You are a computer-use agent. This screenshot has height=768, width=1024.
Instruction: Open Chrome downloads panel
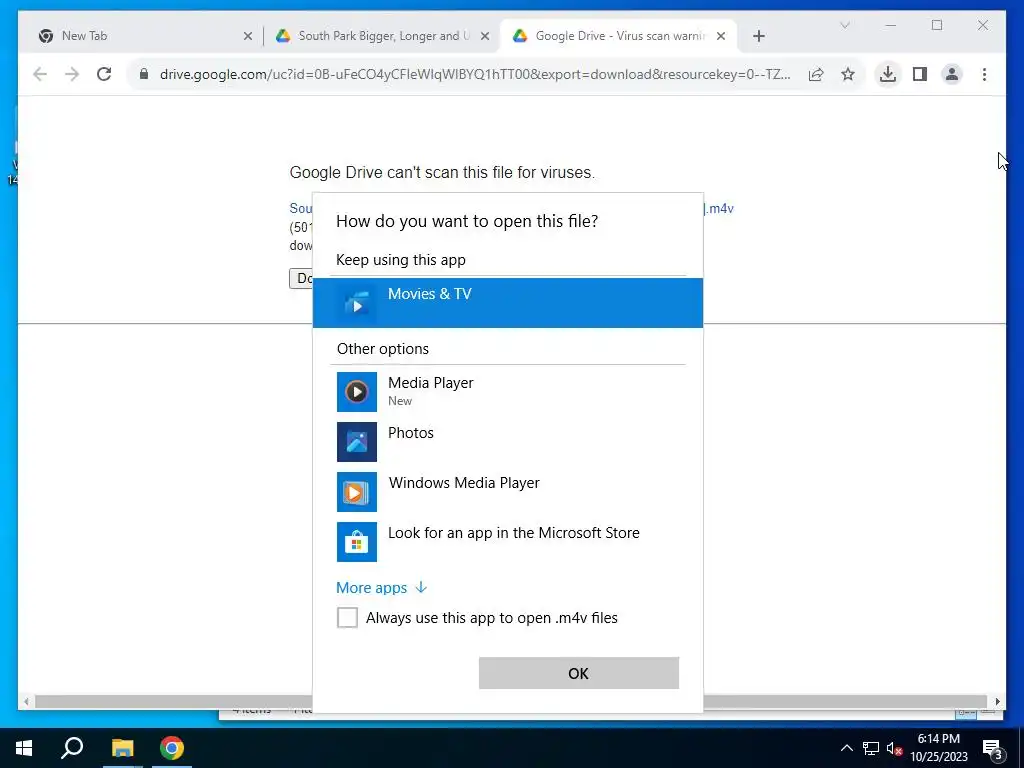888,74
